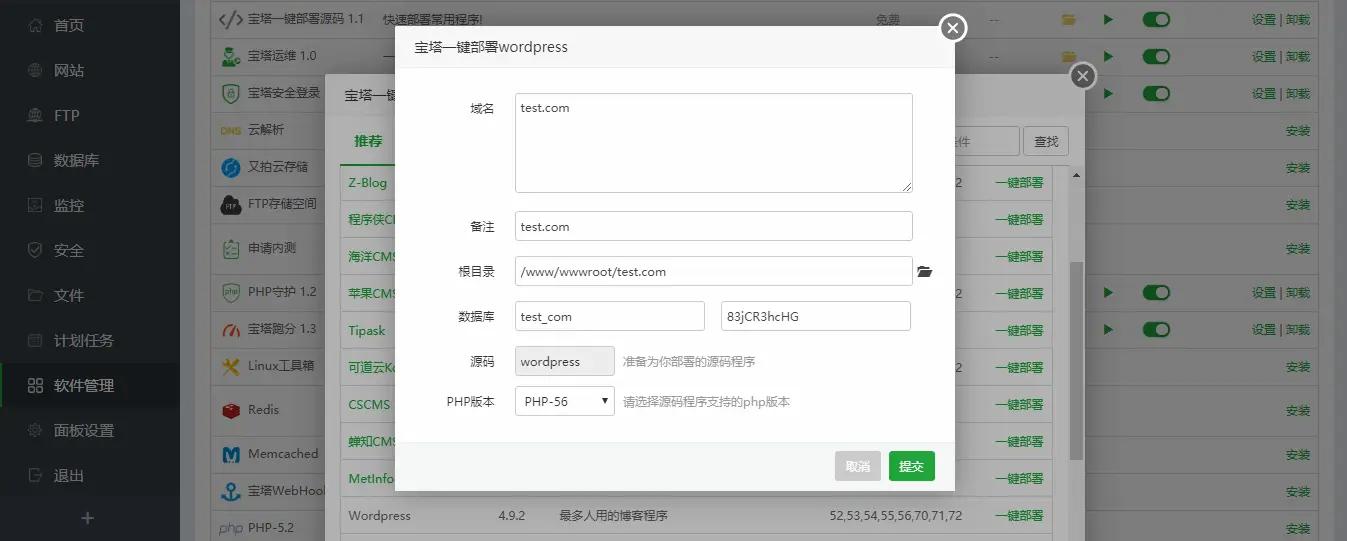The width and height of the screenshot is (1347, 541).
Task: Click the folder browse icon beside root directory
Action: (924, 271)
